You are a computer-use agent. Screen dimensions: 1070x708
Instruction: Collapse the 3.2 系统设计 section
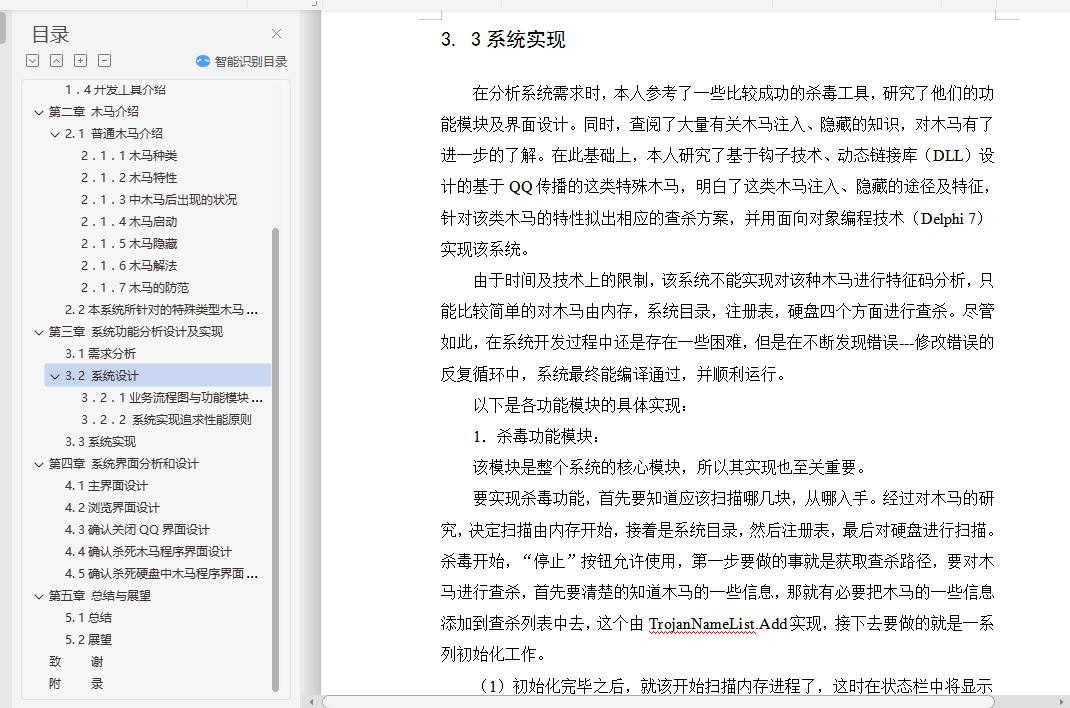pos(55,376)
